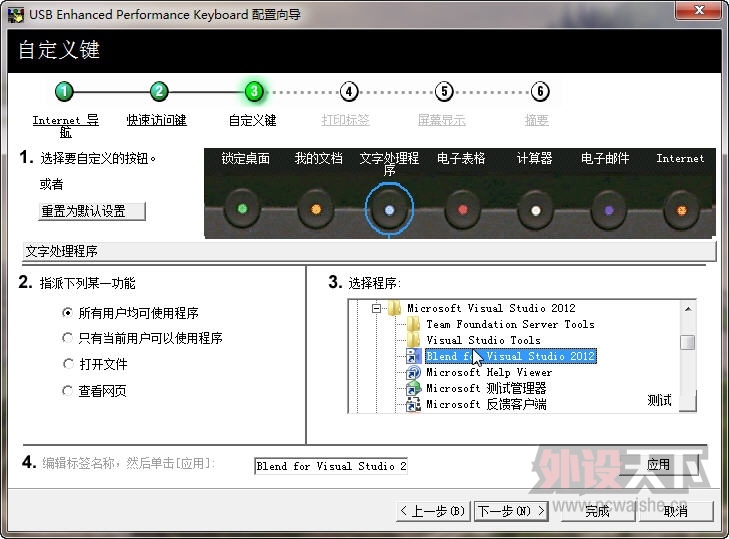Open the 自定义键 step label

pos(252,120)
